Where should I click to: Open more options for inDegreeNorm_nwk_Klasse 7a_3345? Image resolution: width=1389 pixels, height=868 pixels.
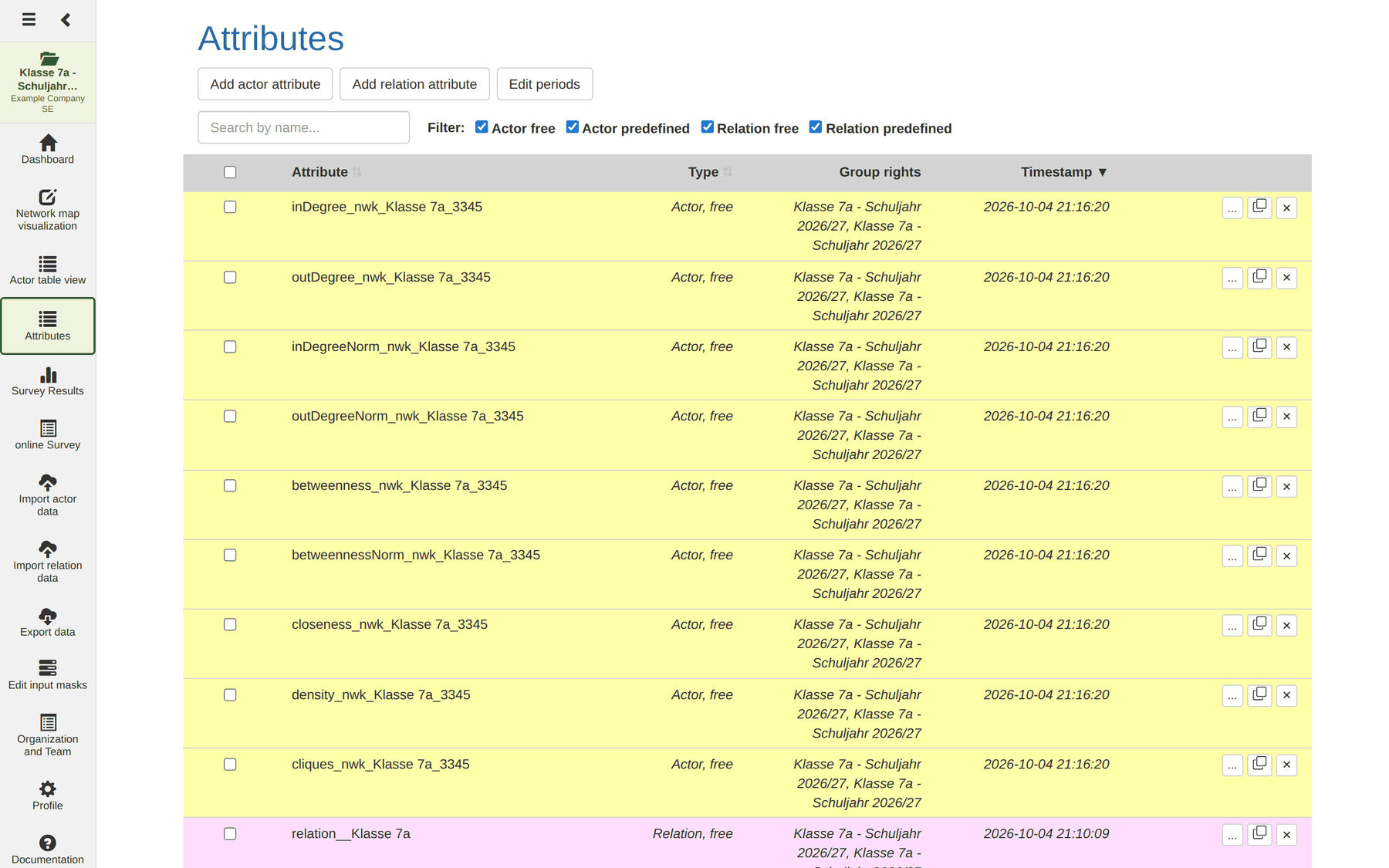pos(1232,347)
